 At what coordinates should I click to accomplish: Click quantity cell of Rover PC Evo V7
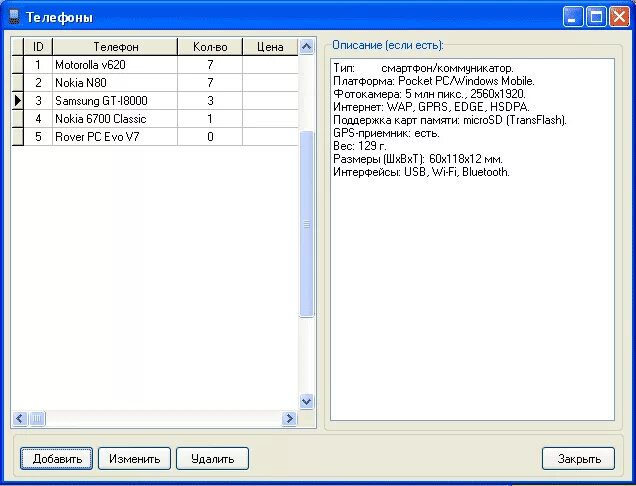(210, 137)
